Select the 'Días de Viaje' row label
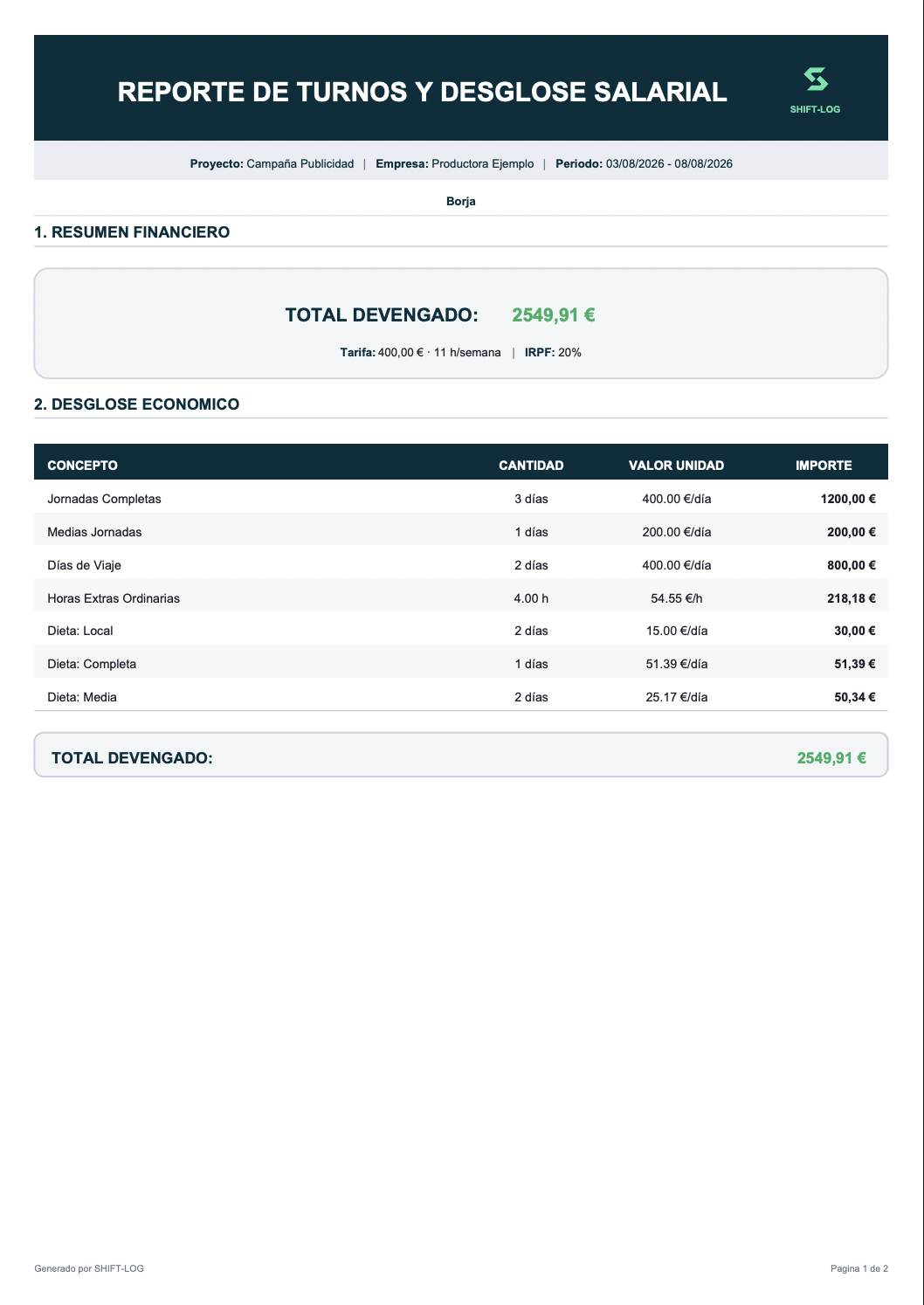Image resolution: width=924 pixels, height=1305 pixels. tap(85, 566)
